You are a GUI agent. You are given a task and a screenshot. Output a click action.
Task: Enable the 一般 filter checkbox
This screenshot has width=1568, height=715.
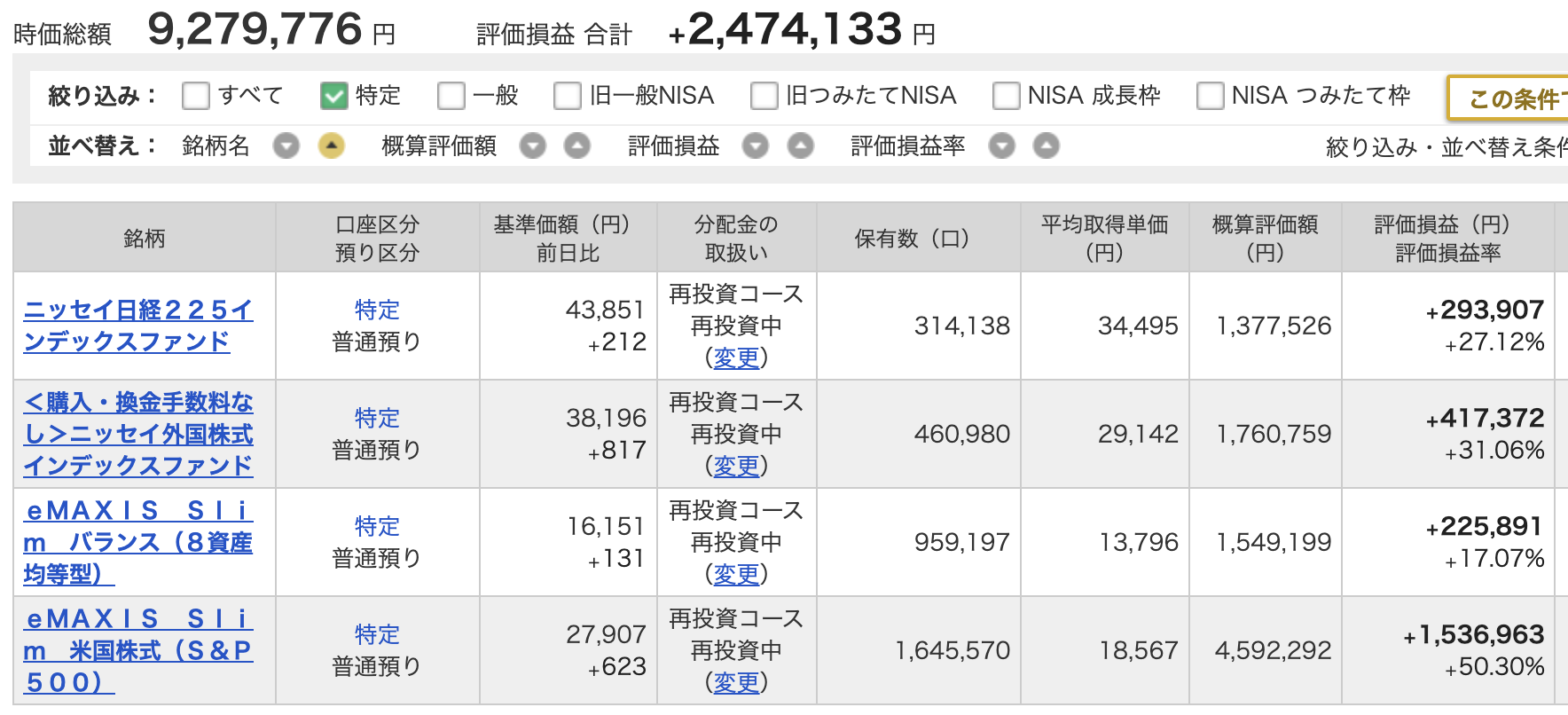click(451, 95)
